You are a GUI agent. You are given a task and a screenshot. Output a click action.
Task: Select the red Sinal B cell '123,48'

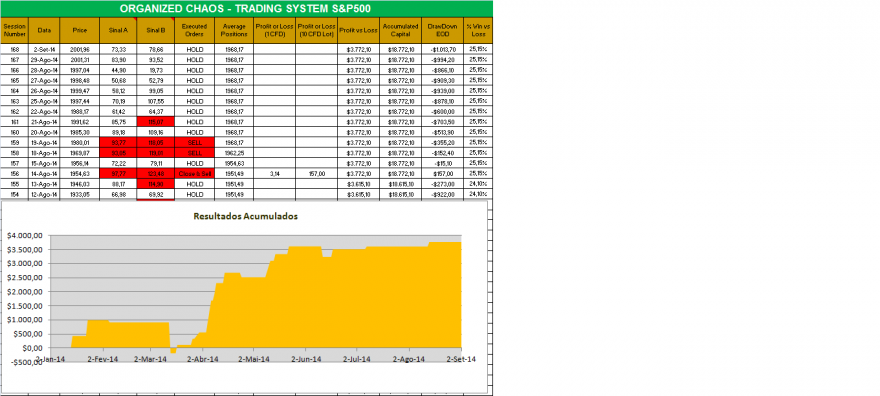click(155, 174)
